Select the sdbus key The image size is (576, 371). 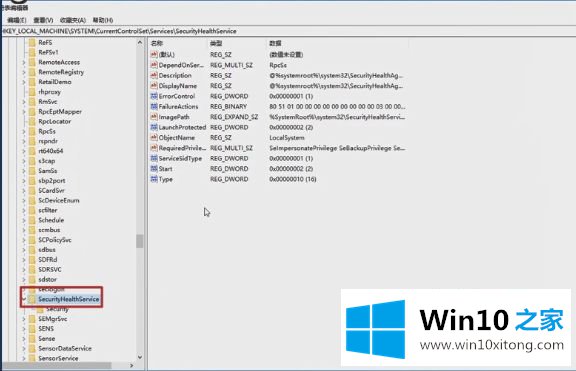pyautogui.click(x=47, y=250)
